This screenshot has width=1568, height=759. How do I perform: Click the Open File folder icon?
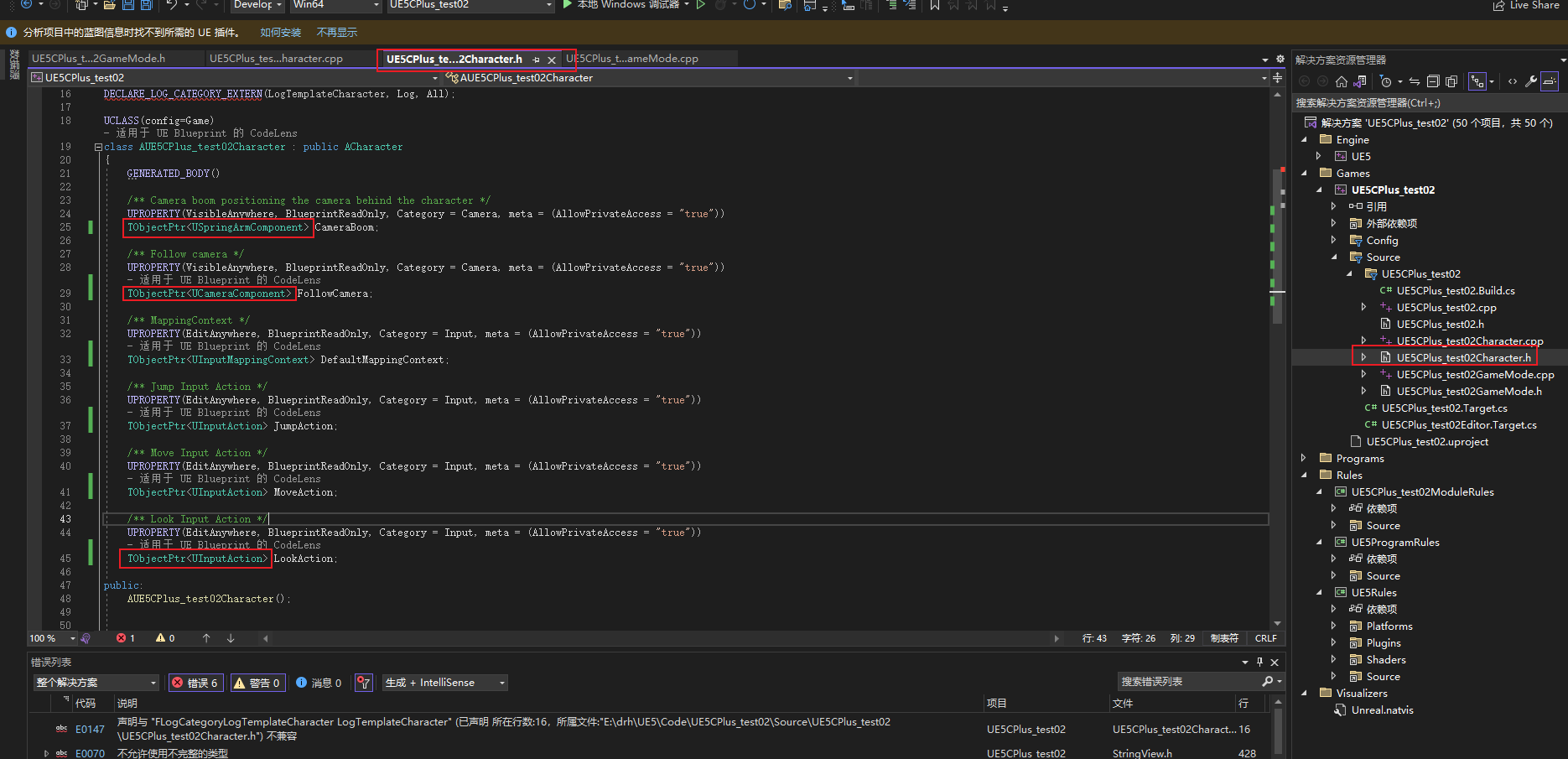110,4
